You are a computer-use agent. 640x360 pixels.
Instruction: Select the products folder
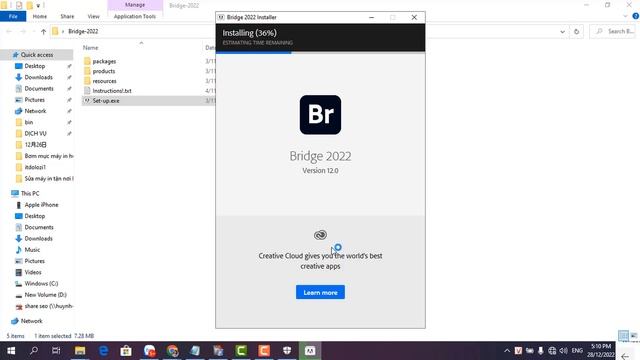104,71
